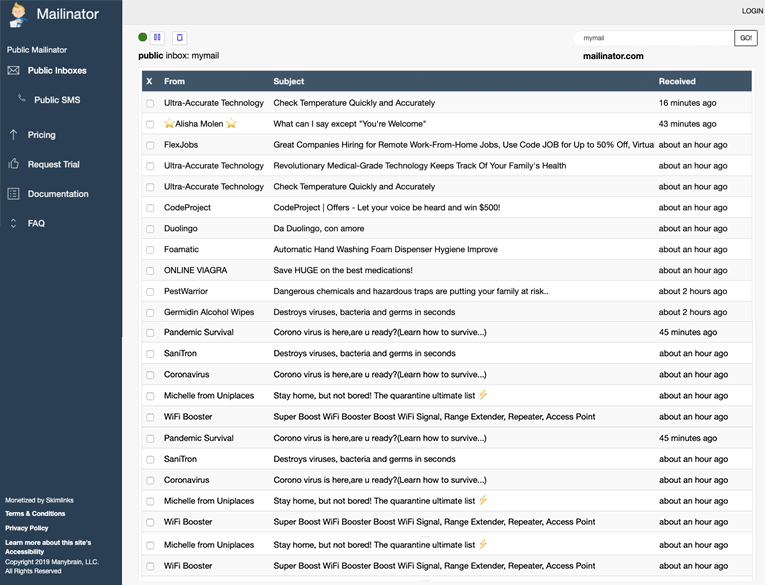This screenshot has width=765, height=585.
Task: Click the X column header in table
Action: tap(149, 81)
